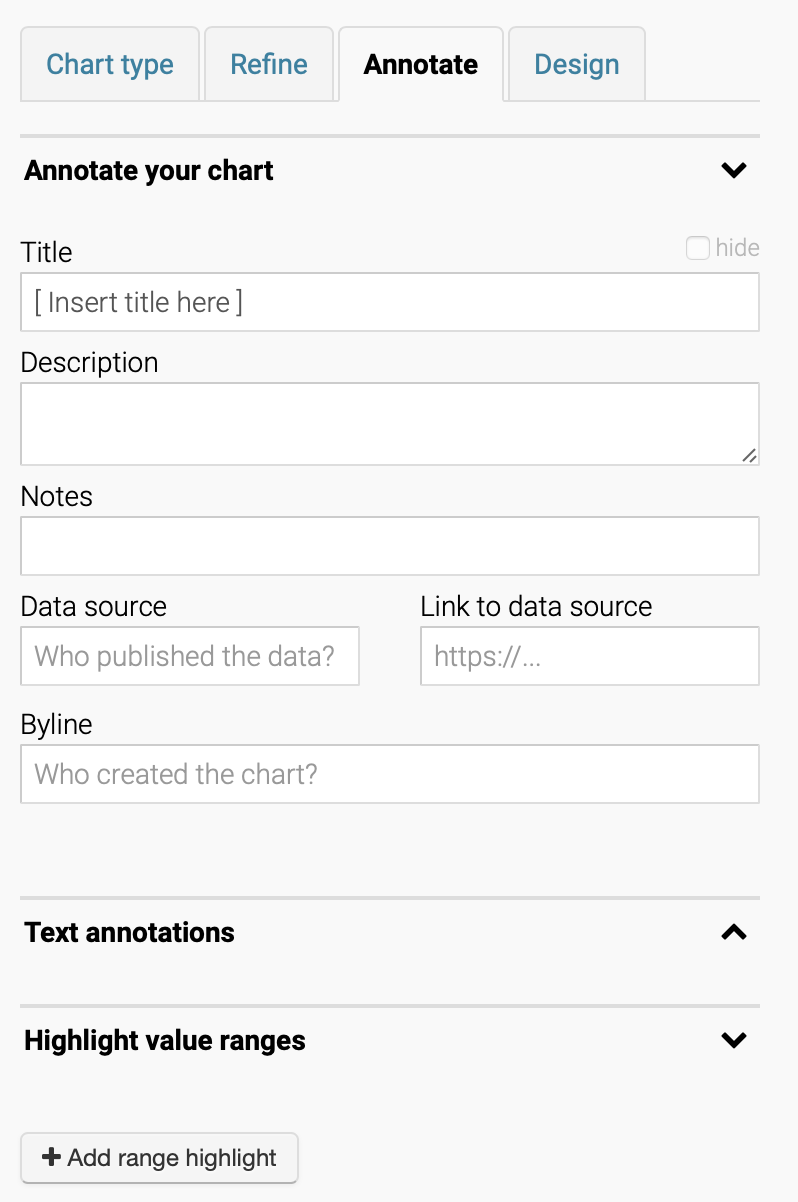The height and width of the screenshot is (1202, 798).
Task: Click the plus icon on Add range highlight
Action: point(51,1158)
